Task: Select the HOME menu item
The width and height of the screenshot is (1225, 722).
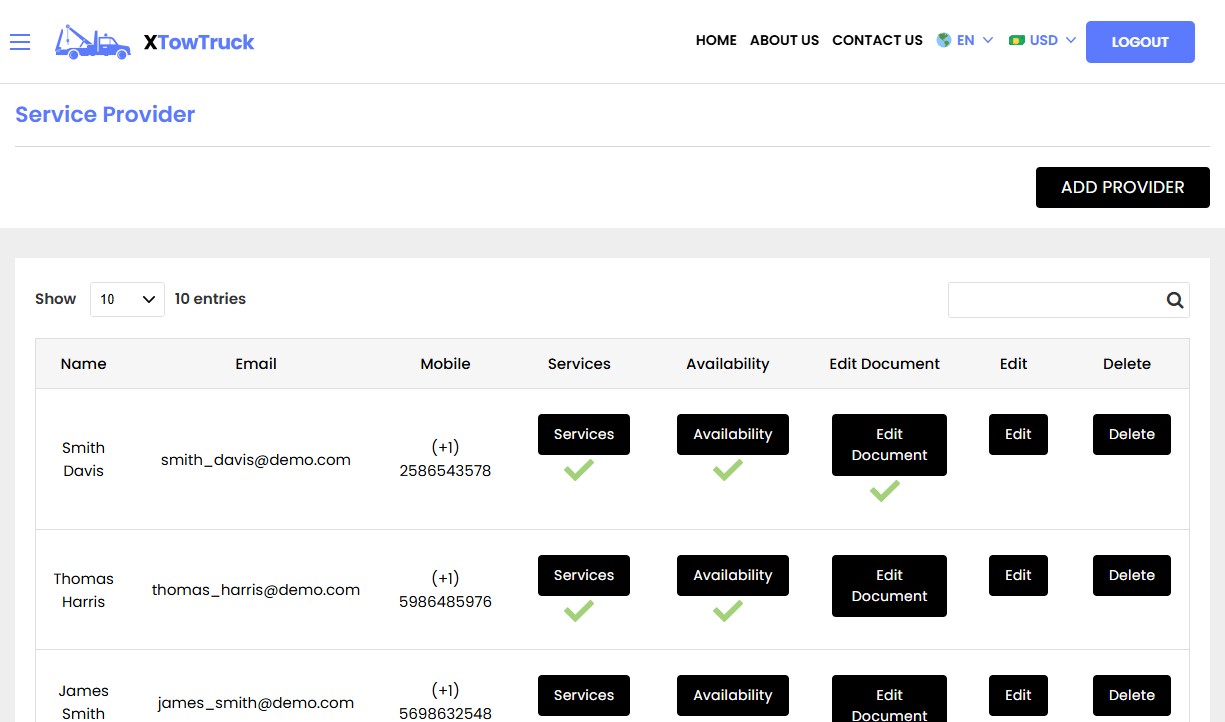Action: [716, 40]
